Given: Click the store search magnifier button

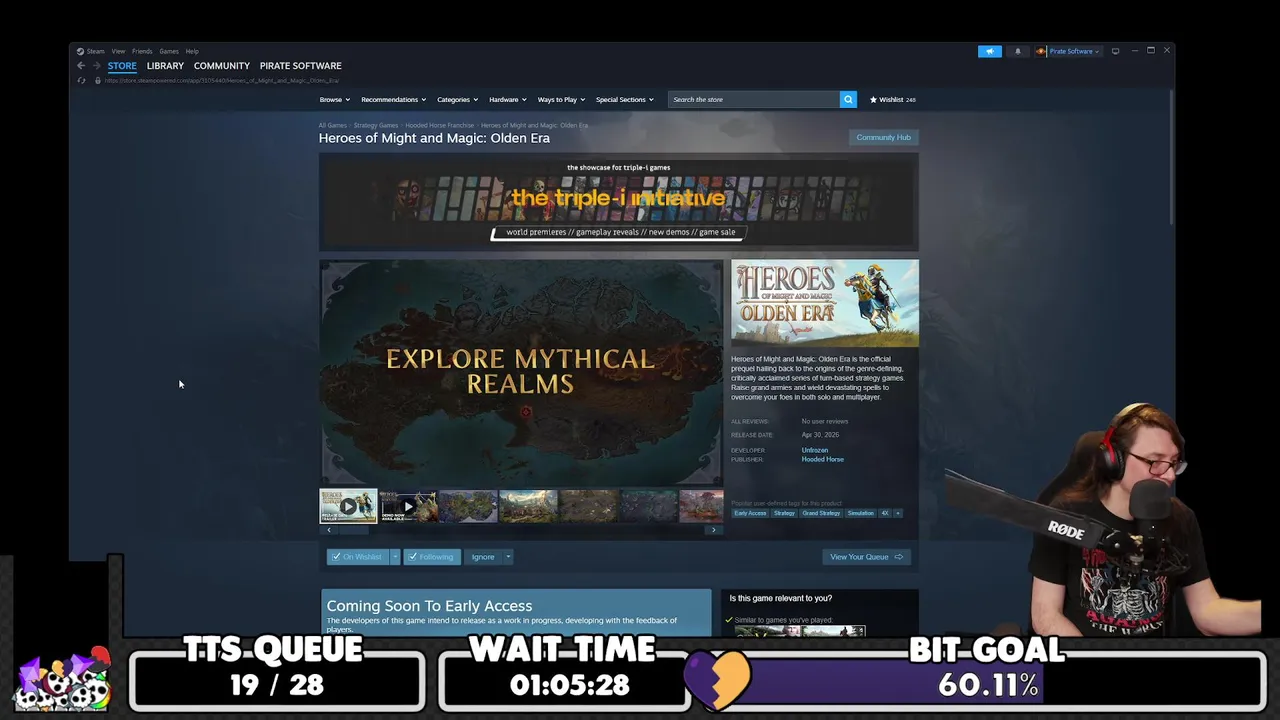Looking at the screenshot, I should pos(848,99).
